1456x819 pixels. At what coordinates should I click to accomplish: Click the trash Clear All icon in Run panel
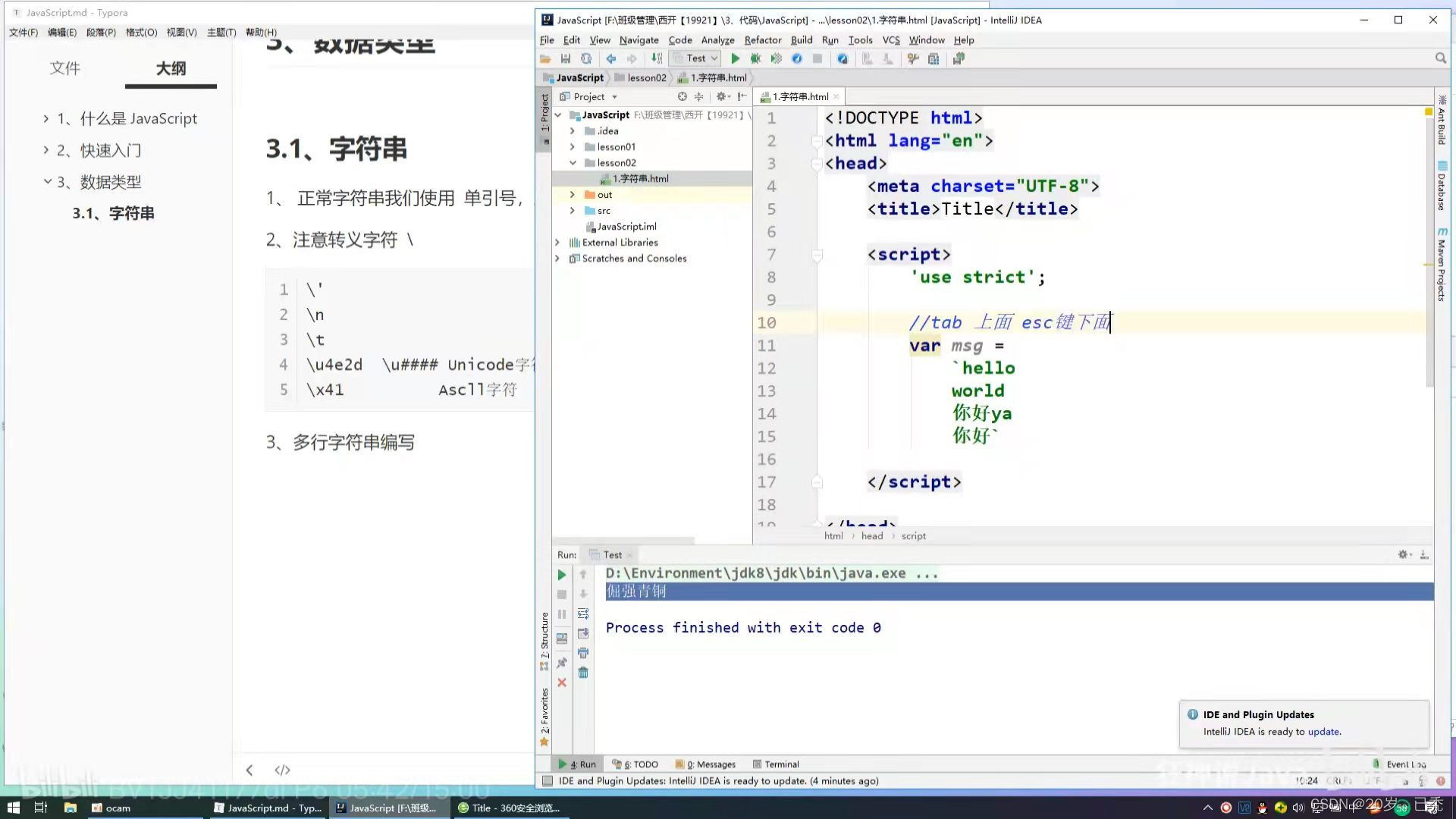tap(583, 673)
